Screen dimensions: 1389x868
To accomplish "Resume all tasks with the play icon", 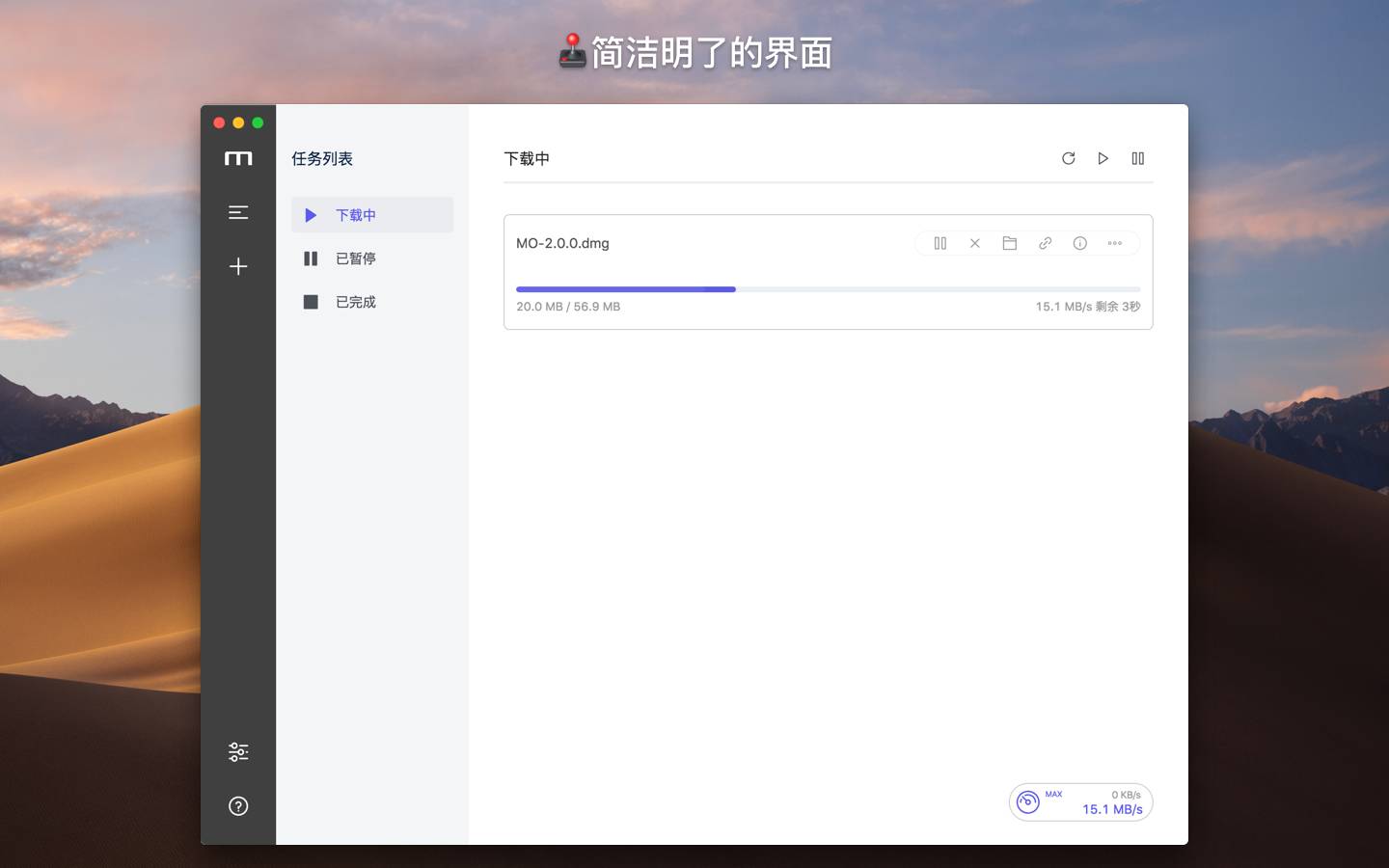I will (1103, 158).
